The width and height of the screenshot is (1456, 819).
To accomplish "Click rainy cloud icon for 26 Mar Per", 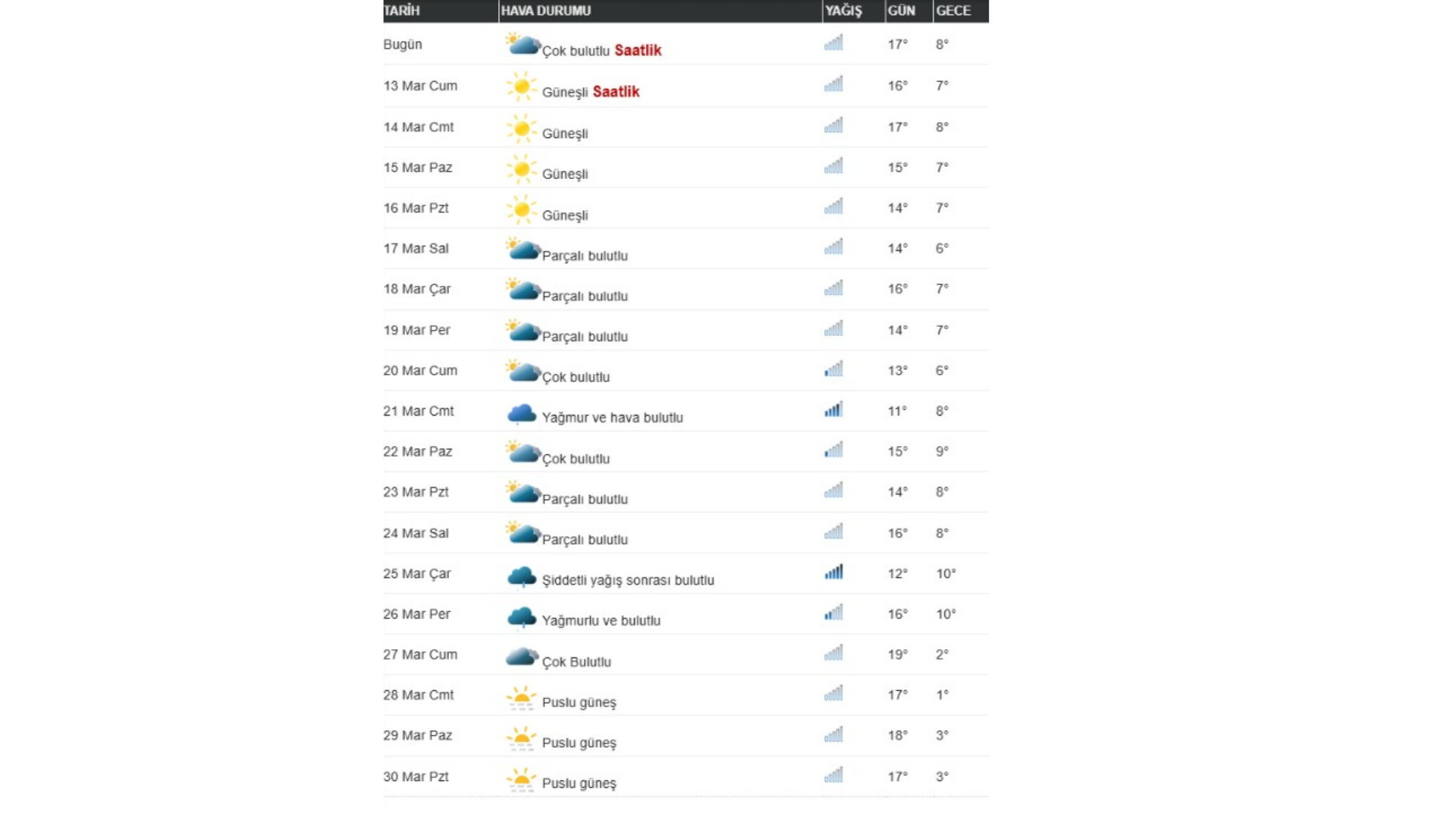I will click(x=521, y=617).
